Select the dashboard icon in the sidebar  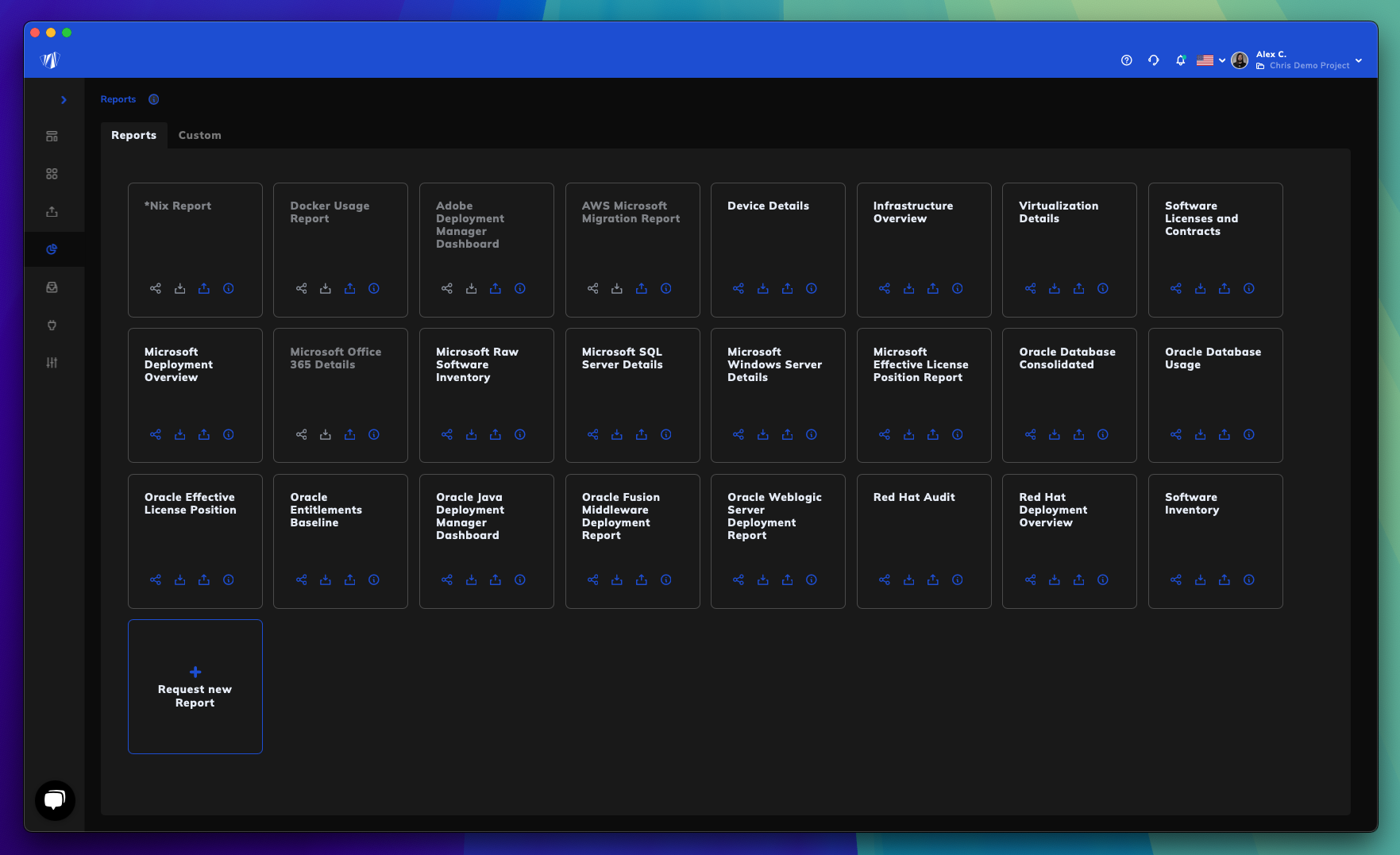click(52, 136)
